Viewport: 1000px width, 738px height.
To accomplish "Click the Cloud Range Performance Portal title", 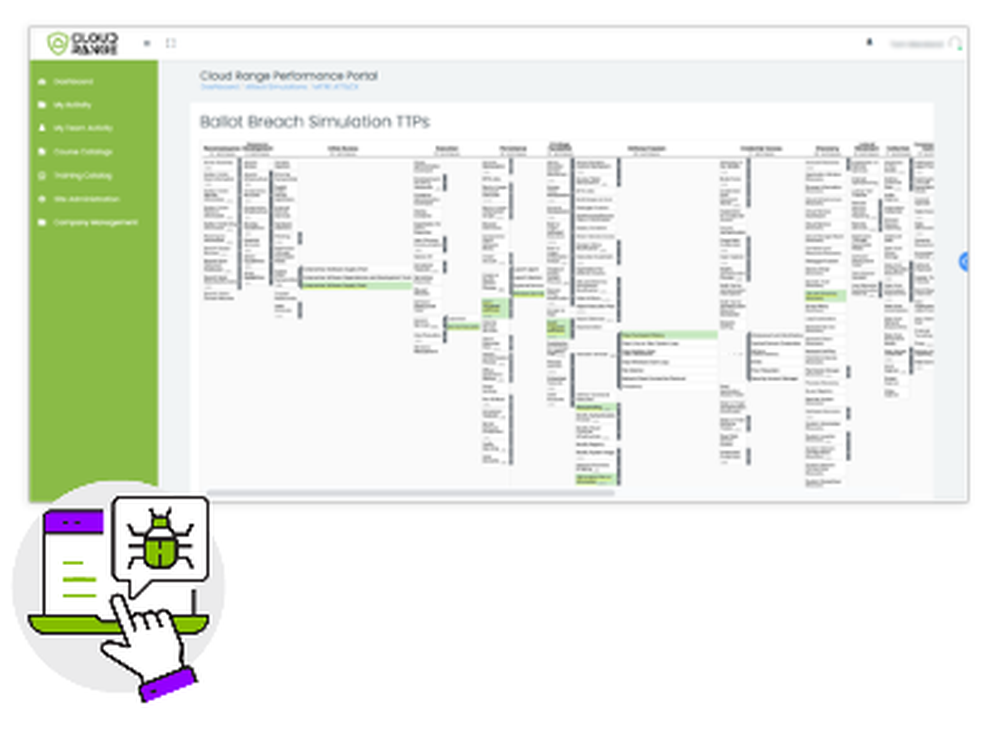I will 288,75.
